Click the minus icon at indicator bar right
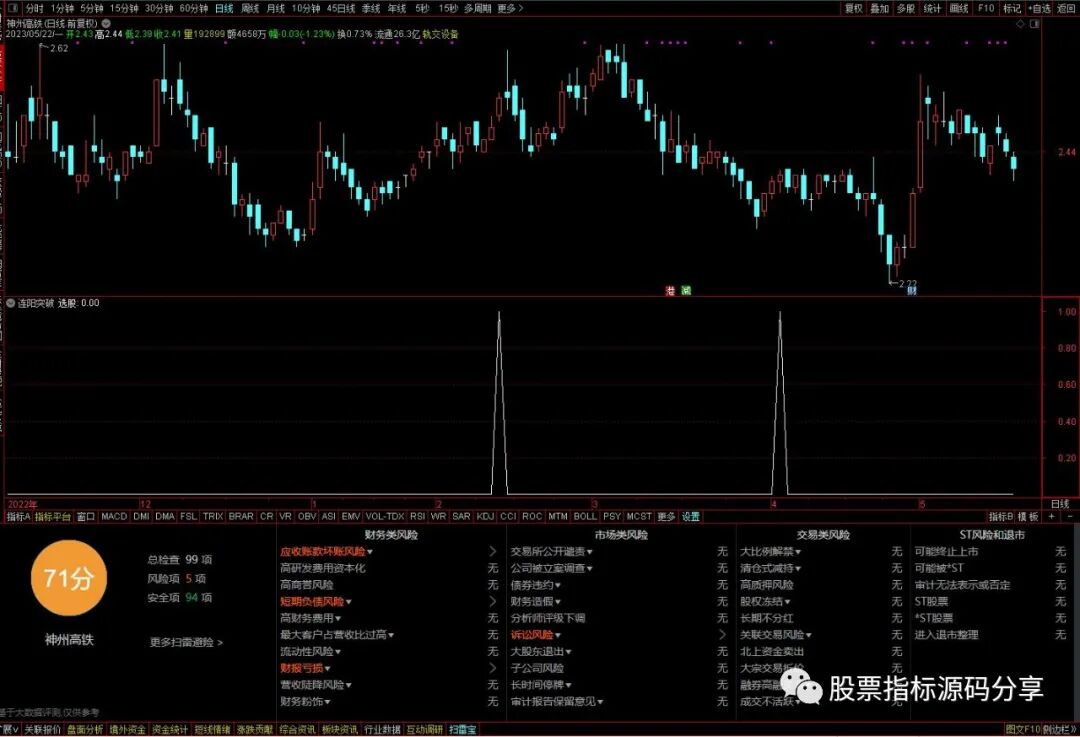This screenshot has height=737, width=1080. tap(1070, 516)
